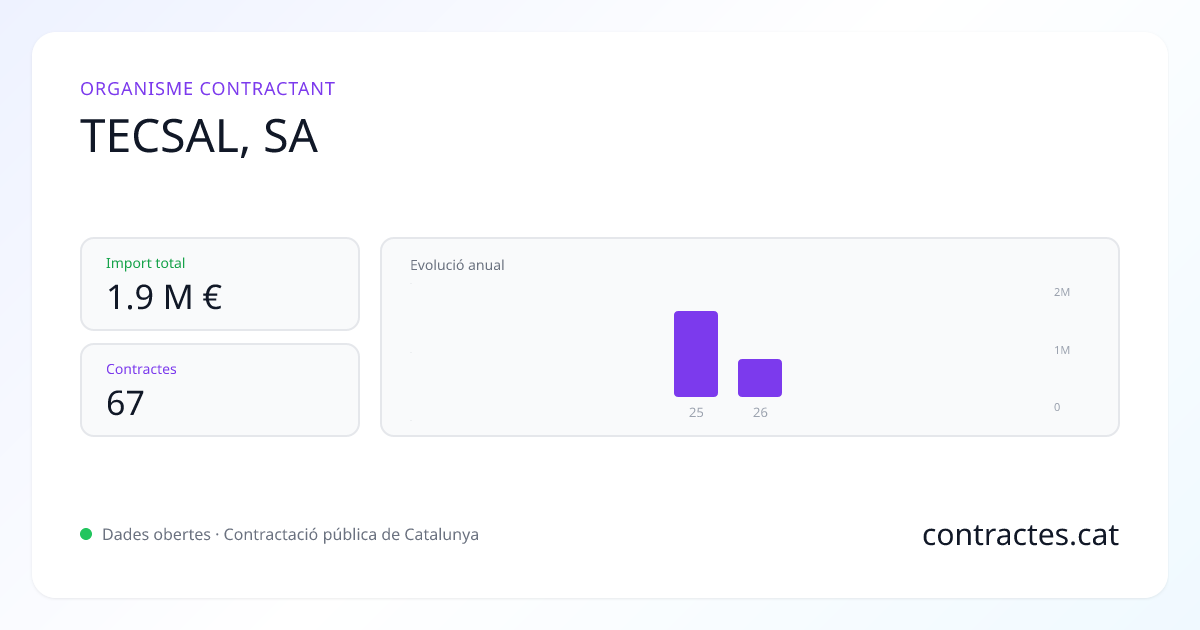Click the Organisme Contractant label

pyautogui.click(x=208, y=88)
